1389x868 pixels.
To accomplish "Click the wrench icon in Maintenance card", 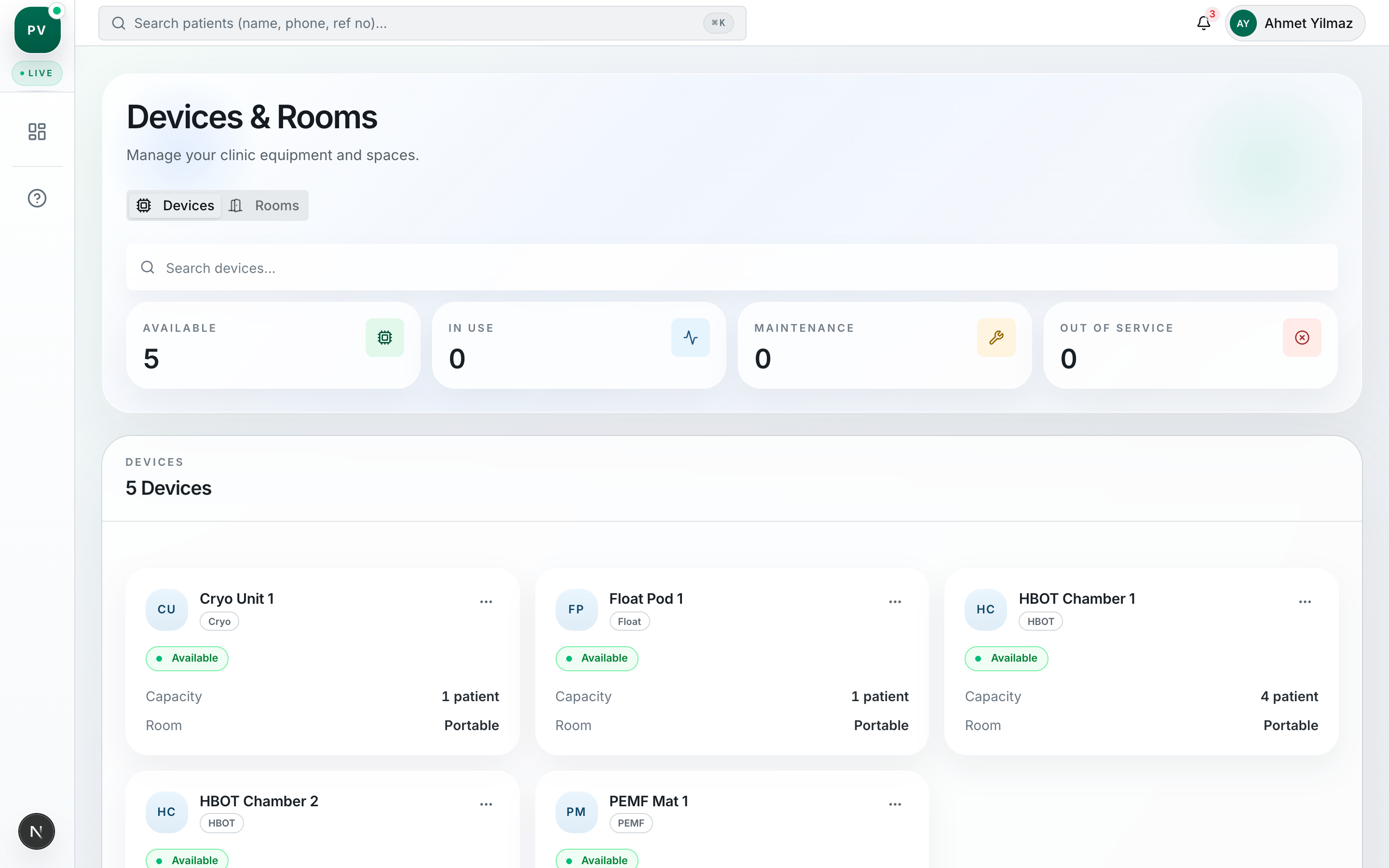I will pos(996,338).
